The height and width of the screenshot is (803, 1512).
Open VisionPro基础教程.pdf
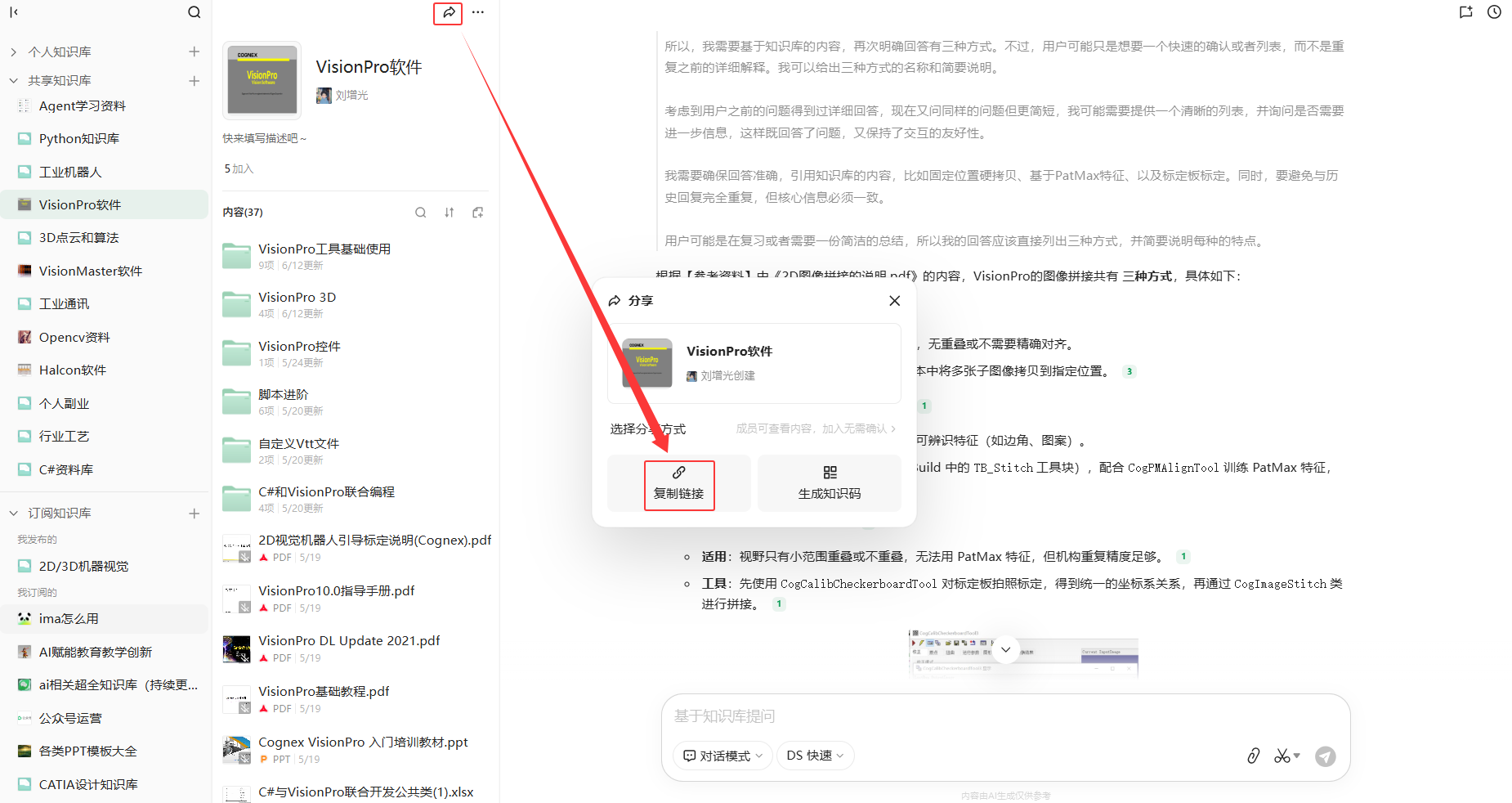(x=356, y=699)
